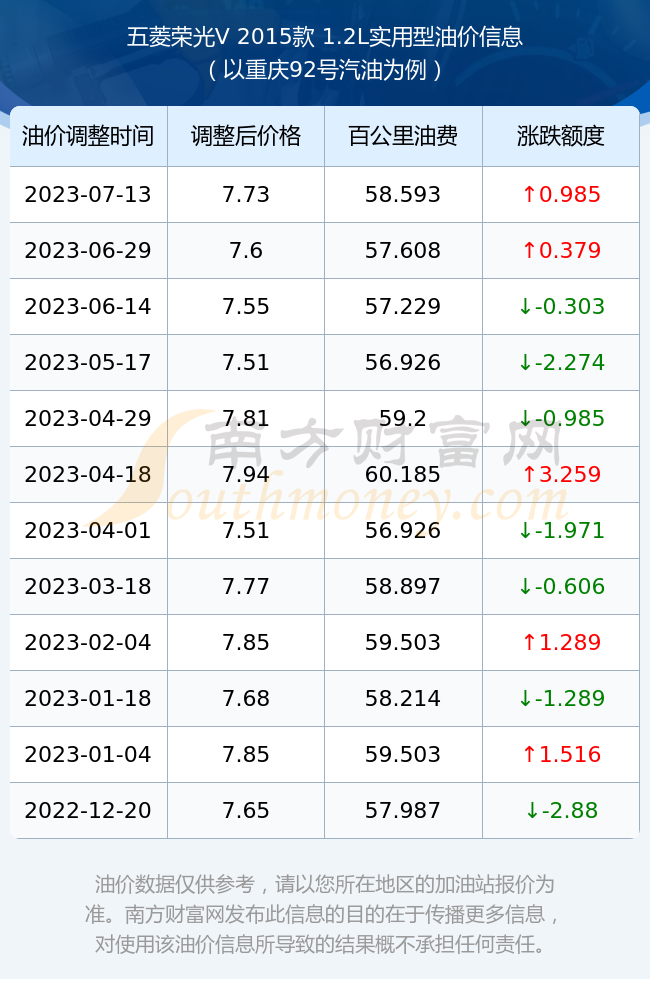Select the 2022-12-20 date cell
The width and height of the screenshot is (650, 1000).
coord(88,811)
